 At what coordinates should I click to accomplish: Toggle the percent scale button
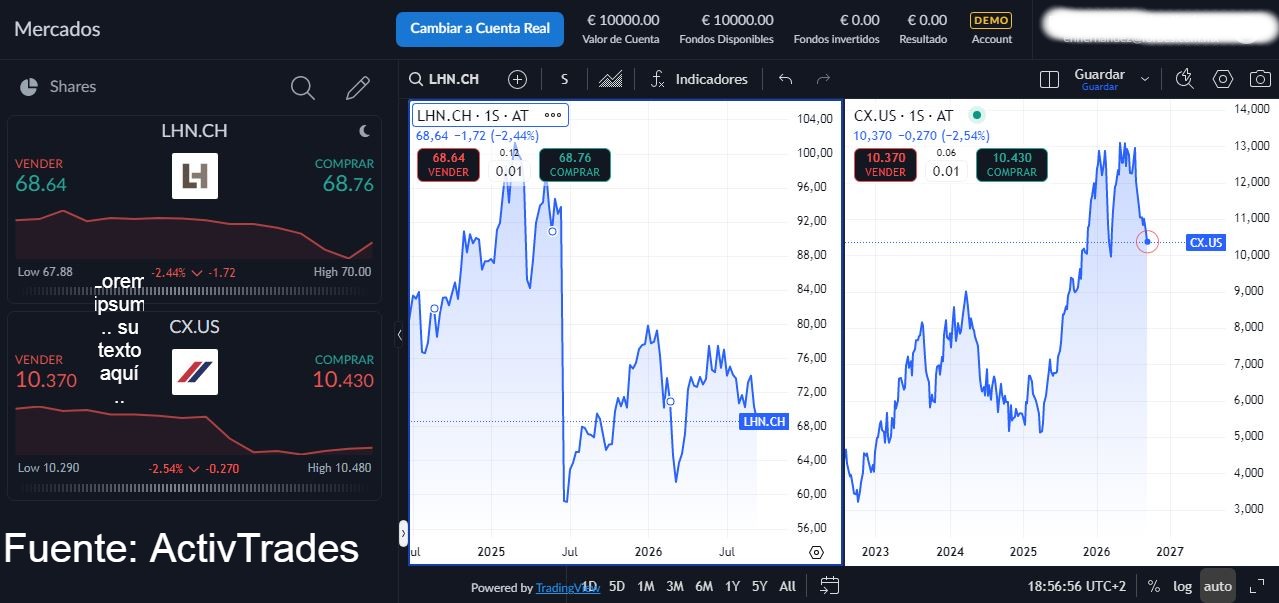[1154, 586]
